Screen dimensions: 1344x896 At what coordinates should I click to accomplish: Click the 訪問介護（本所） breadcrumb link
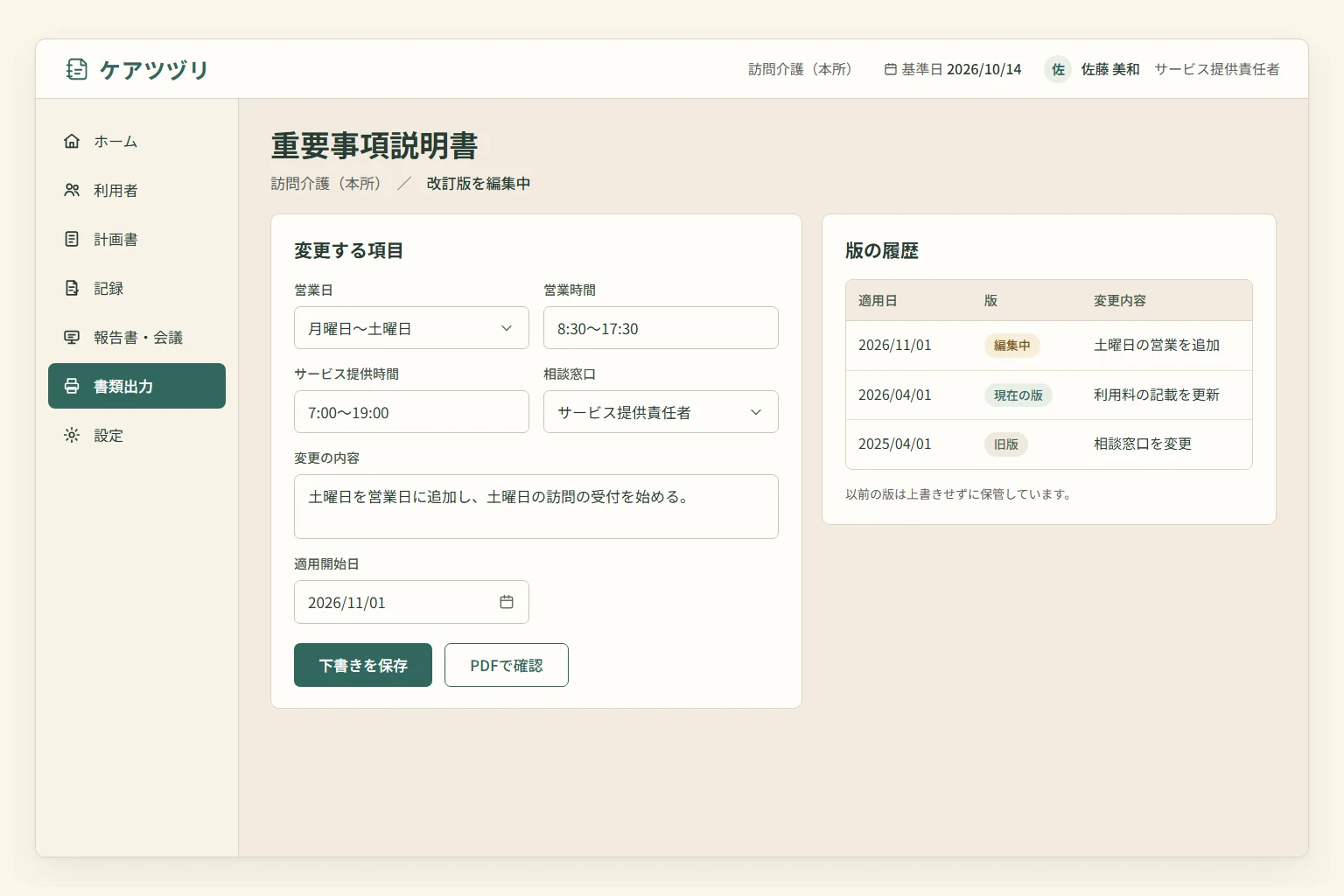click(x=325, y=184)
